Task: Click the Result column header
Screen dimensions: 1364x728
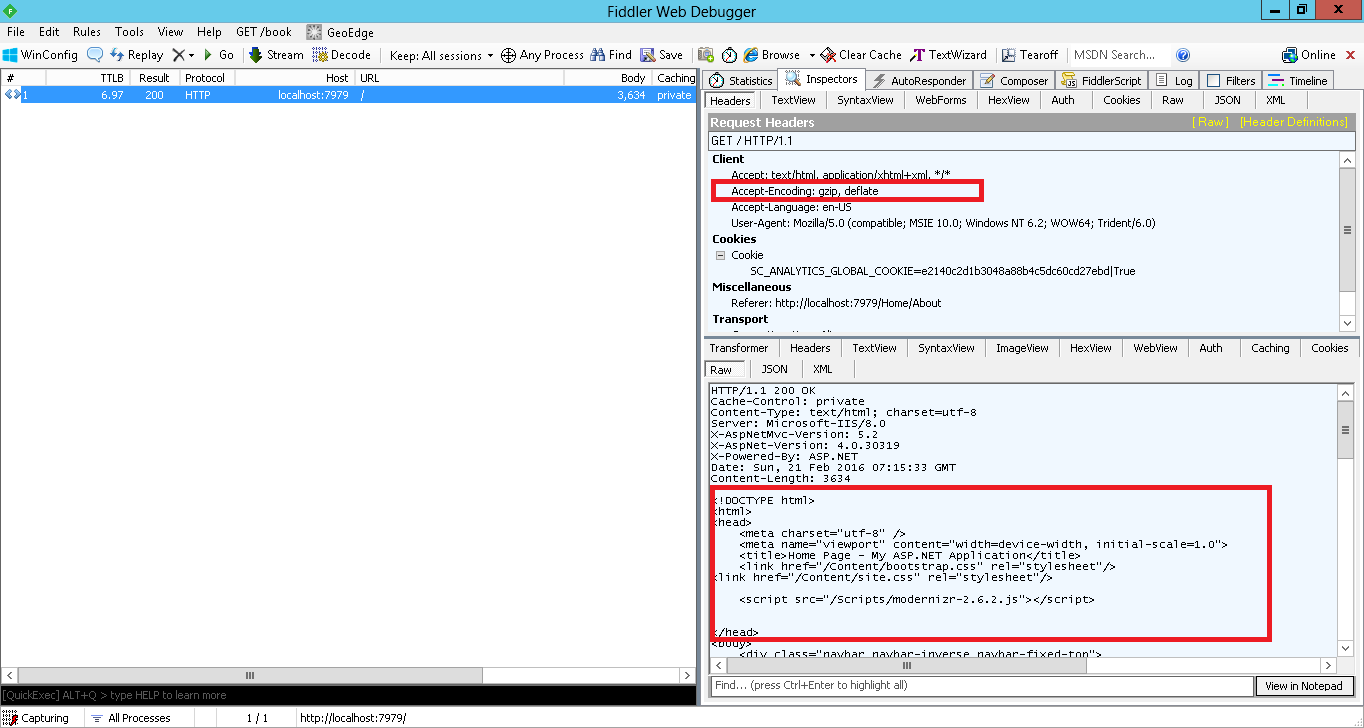Action: [154, 78]
